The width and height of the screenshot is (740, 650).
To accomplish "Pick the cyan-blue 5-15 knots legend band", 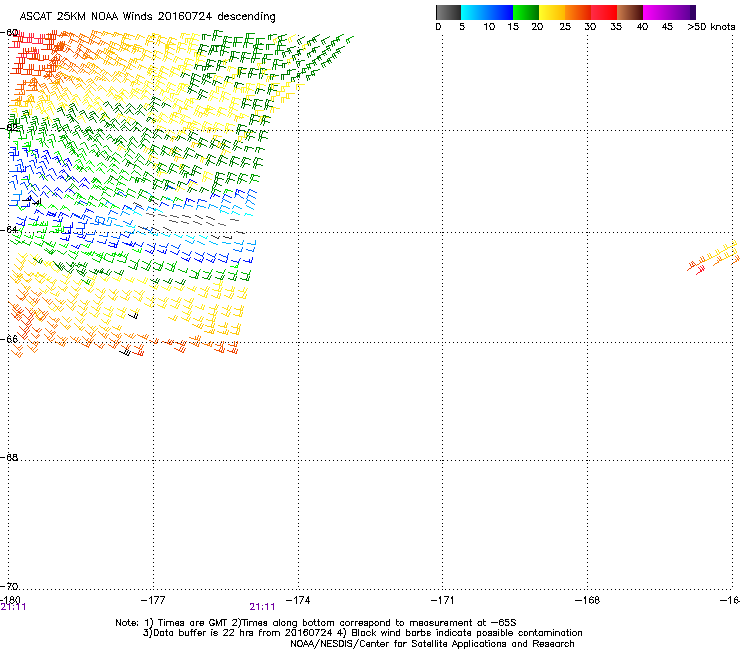I will point(487,12).
